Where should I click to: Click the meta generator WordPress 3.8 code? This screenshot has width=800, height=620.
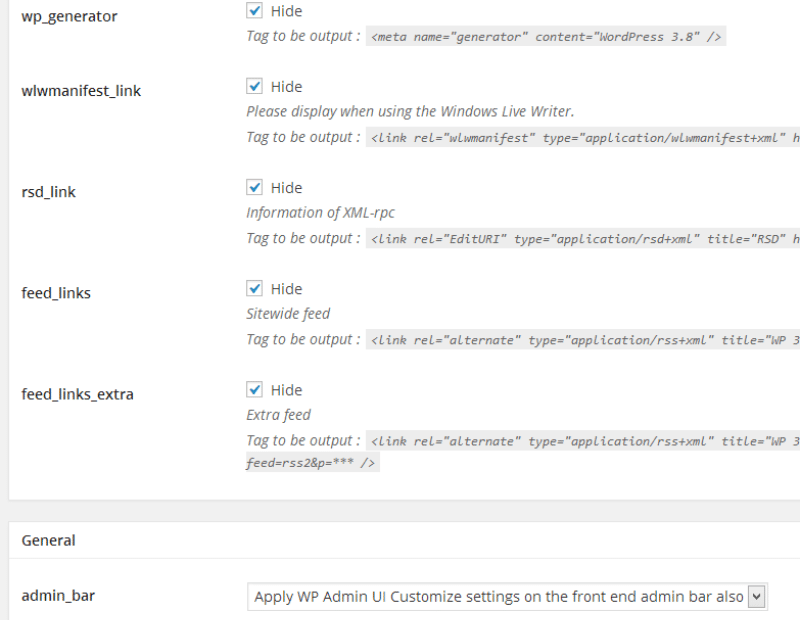(546, 37)
